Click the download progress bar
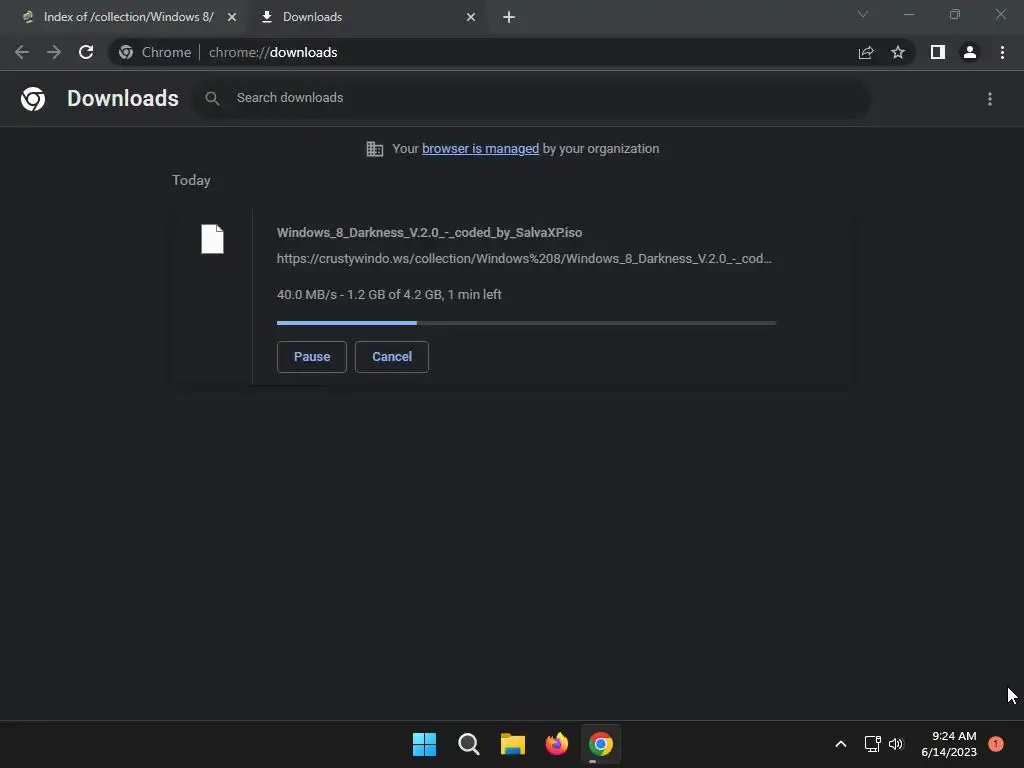 pyautogui.click(x=526, y=323)
